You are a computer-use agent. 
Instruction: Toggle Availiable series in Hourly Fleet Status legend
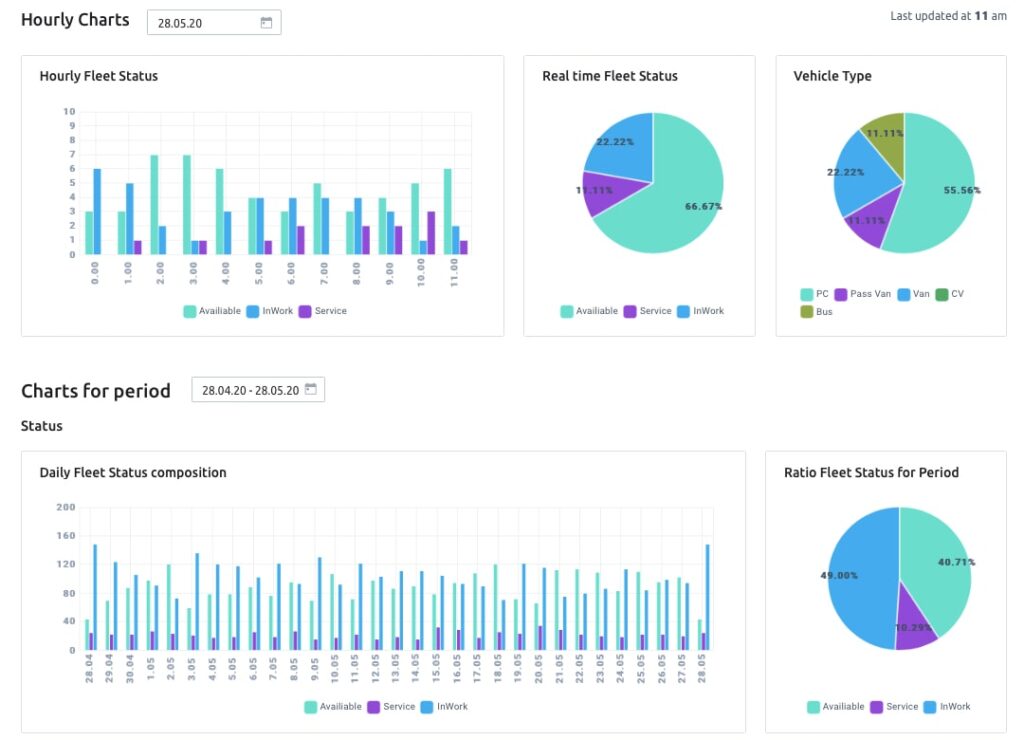[x=212, y=311]
